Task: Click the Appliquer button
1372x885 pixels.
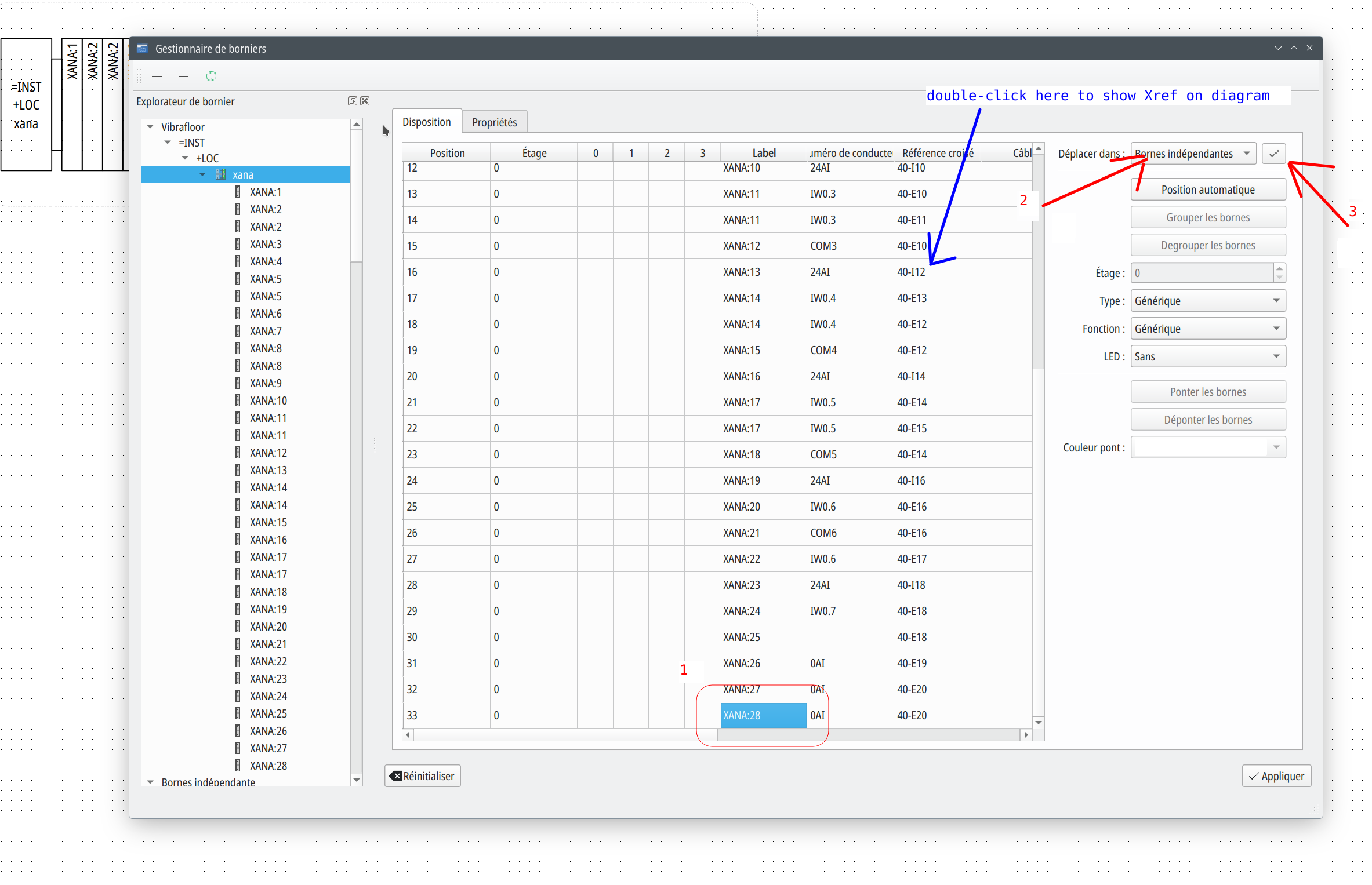Action: coord(1276,776)
